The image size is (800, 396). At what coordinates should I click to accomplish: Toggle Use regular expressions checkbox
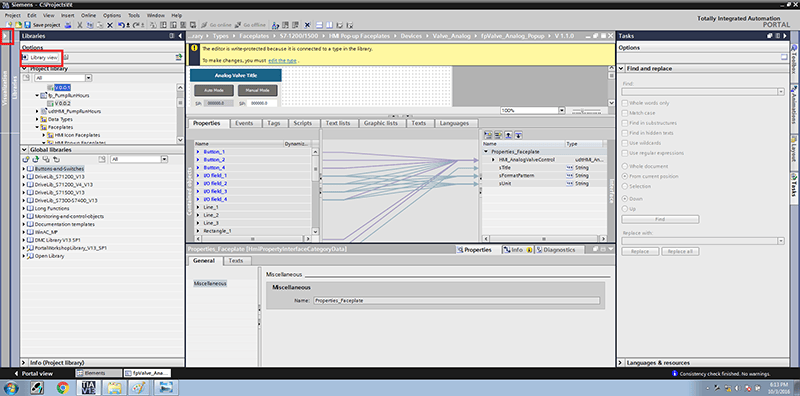pos(625,153)
